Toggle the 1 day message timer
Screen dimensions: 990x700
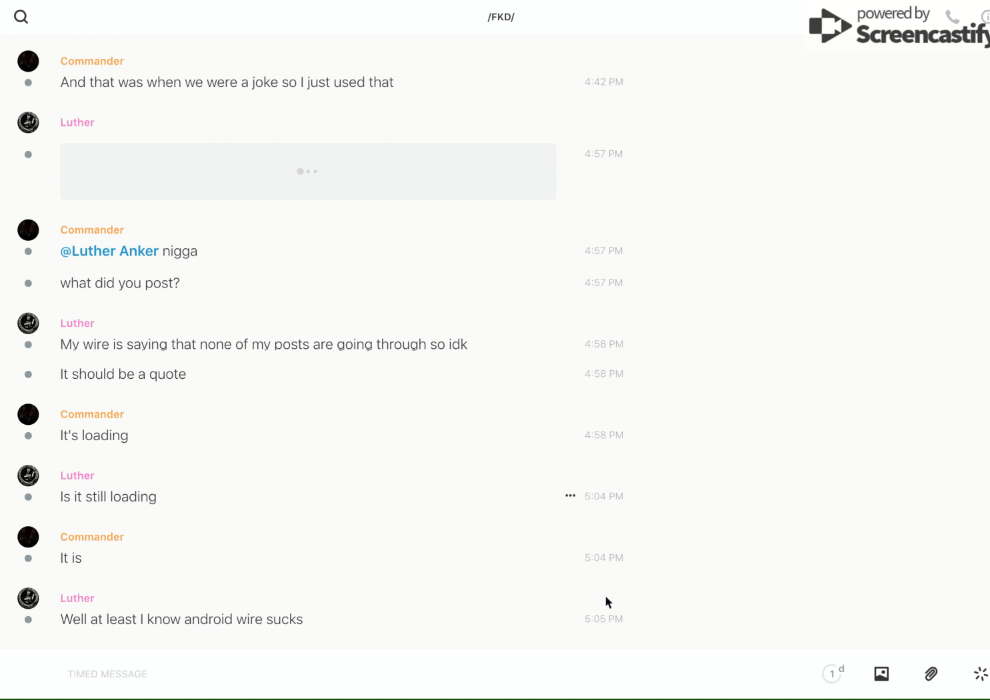tap(833, 674)
